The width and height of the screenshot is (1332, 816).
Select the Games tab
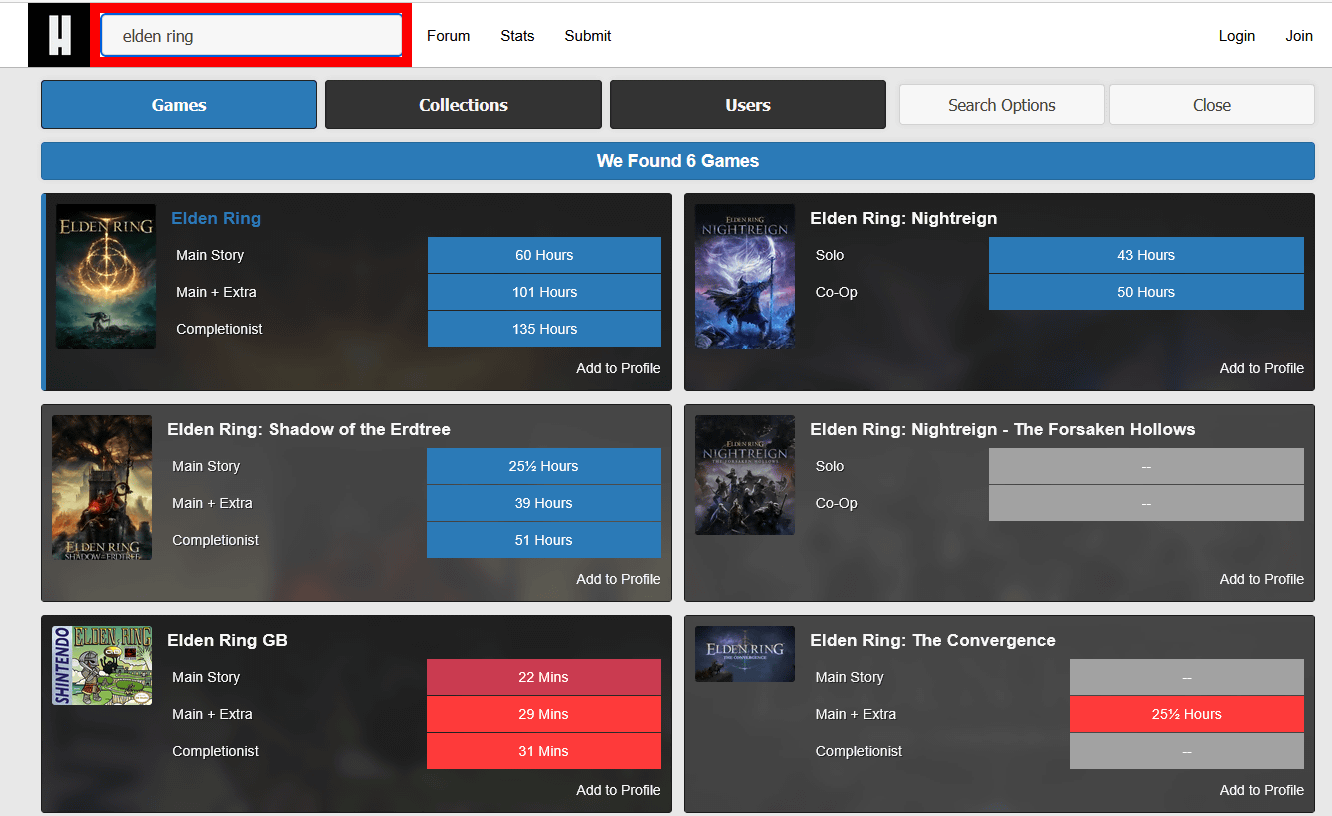click(x=179, y=105)
